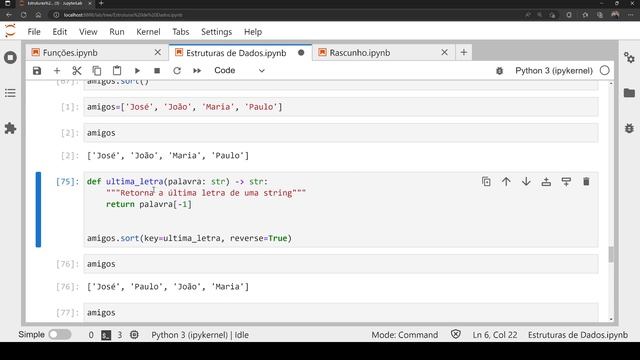The width and height of the screenshot is (640, 360).
Task: Click Ln 6, Col 22 position indicator
Action: [x=495, y=335]
